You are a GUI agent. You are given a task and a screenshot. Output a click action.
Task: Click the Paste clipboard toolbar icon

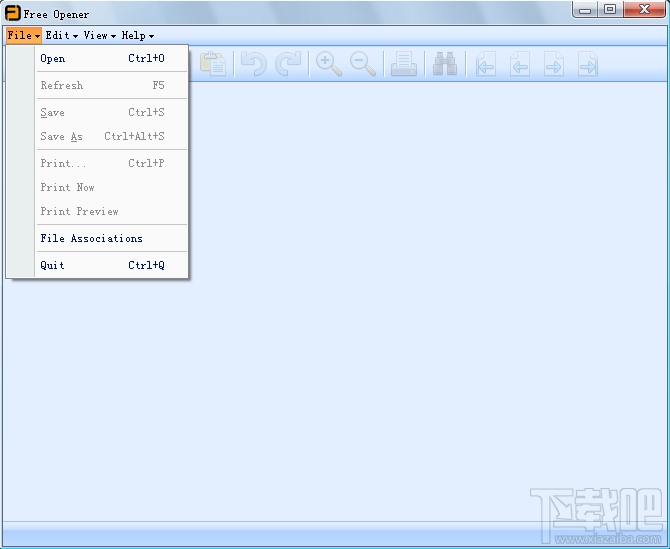213,64
